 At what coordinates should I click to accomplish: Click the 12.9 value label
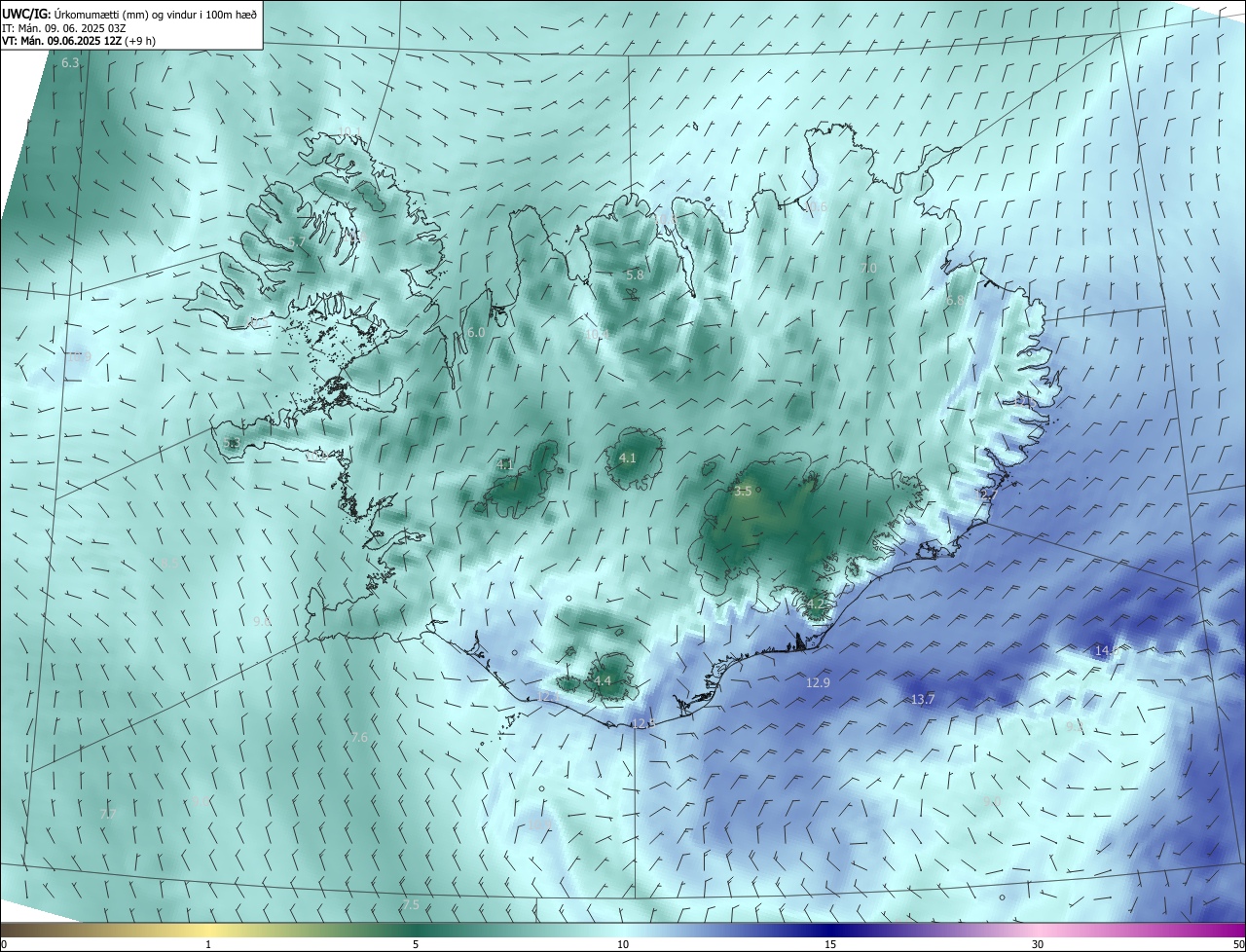click(818, 683)
